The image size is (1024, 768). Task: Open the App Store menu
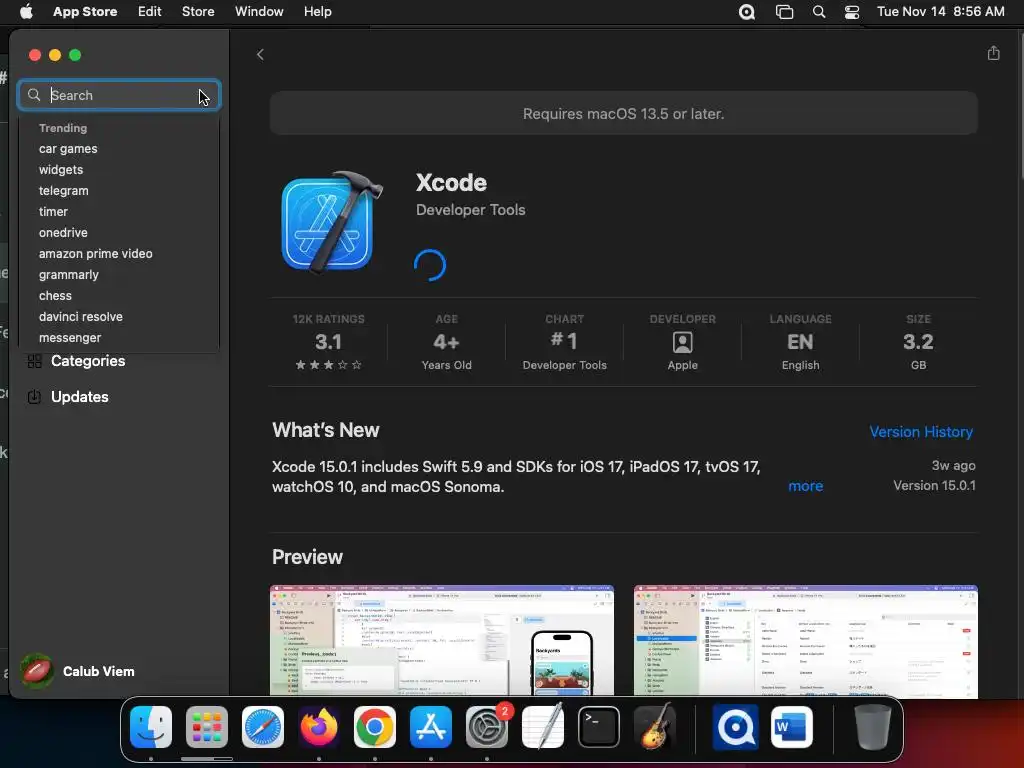coord(85,12)
